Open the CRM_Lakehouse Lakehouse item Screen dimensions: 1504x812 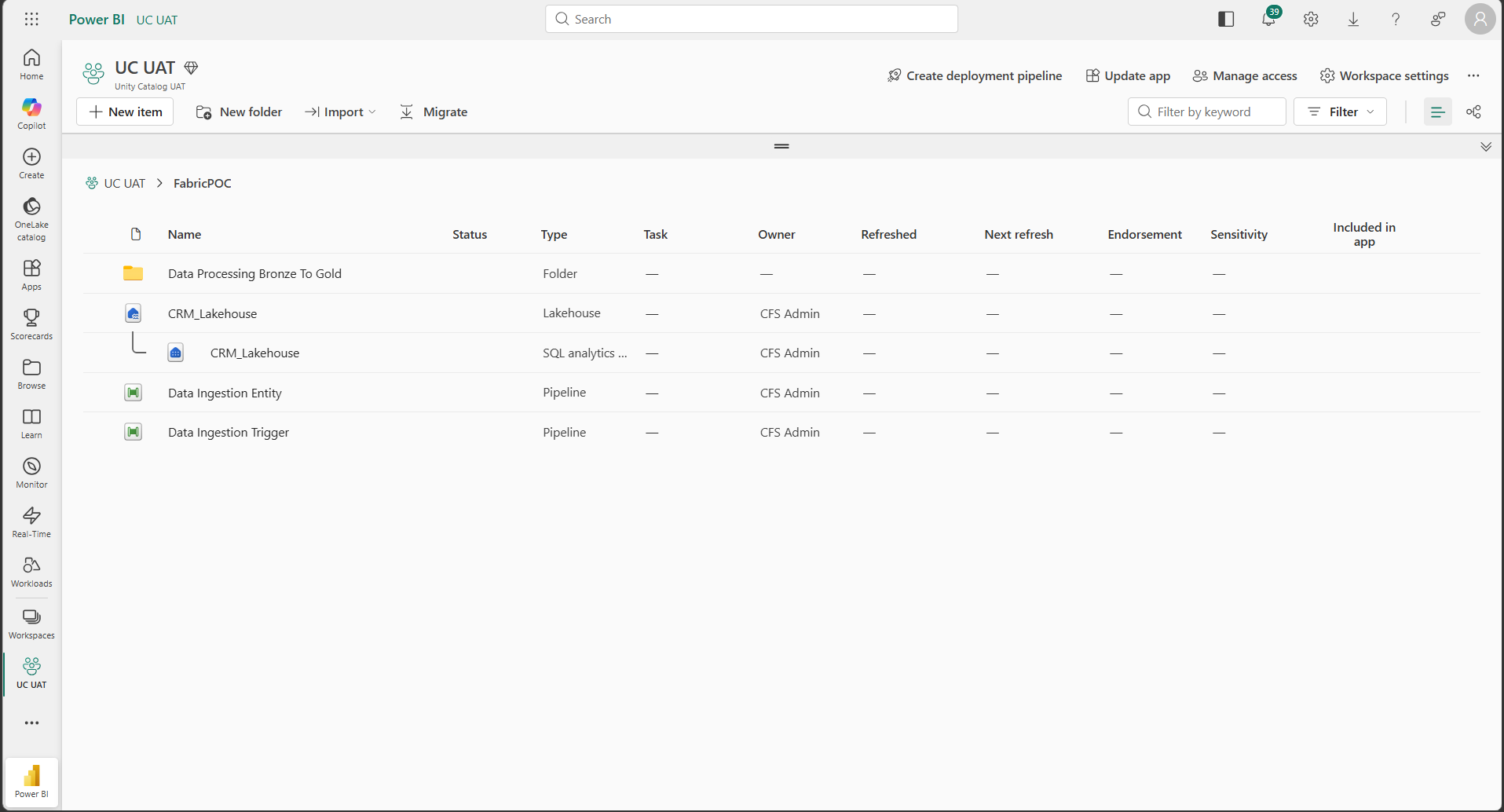coord(212,313)
